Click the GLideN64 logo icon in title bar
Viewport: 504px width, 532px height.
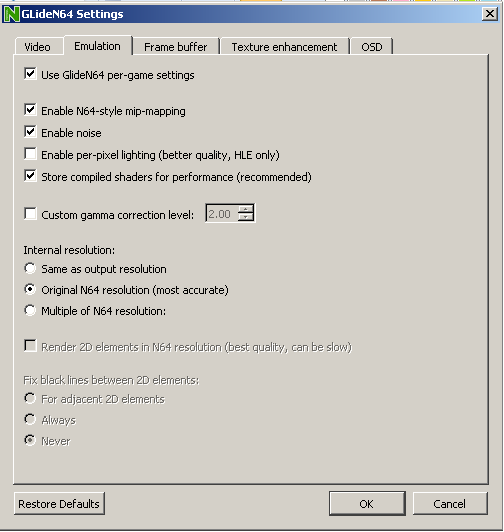pos(11,14)
